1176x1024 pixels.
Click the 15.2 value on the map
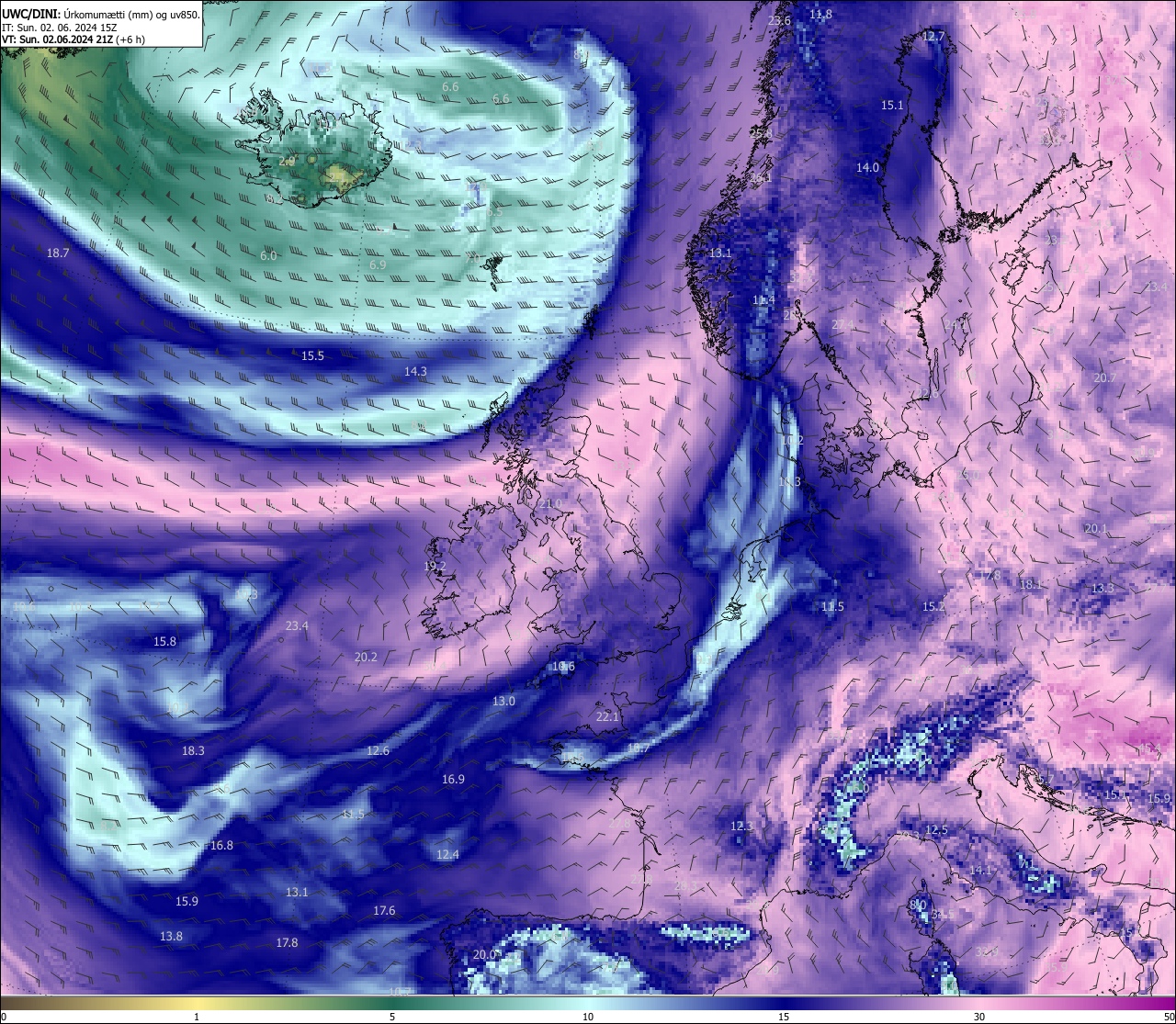(x=933, y=606)
